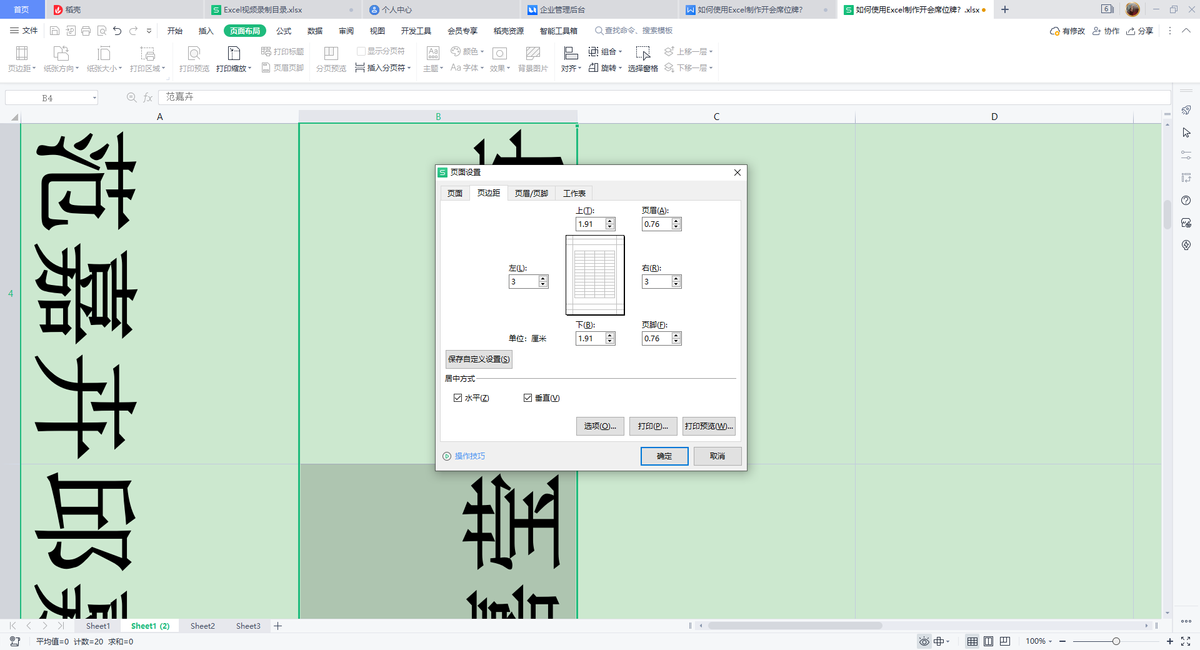Viewport: 1200px width, 650px height.
Task: Click the search commands box 查找命令
Action: point(633,31)
